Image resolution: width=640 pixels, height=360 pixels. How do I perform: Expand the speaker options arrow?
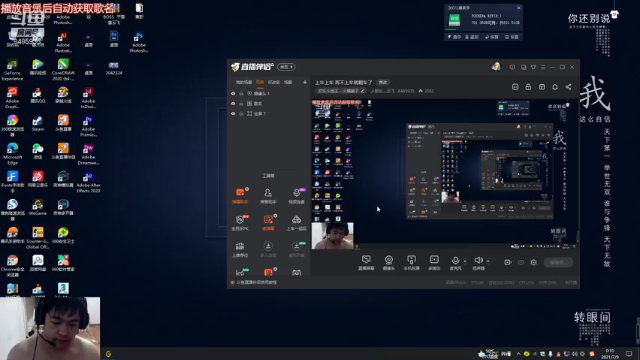point(488,261)
